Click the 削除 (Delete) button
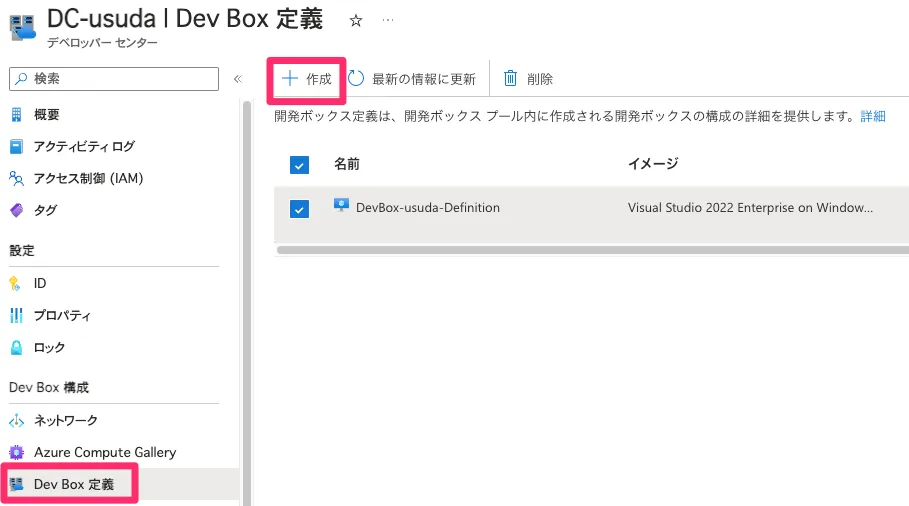 point(528,79)
